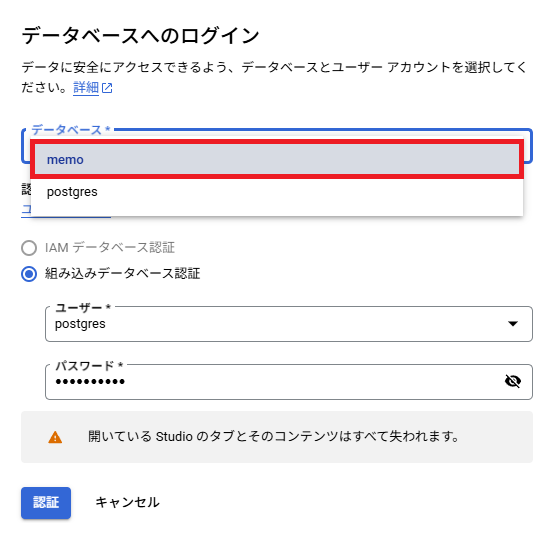Select the postgres database option

pos(277,192)
